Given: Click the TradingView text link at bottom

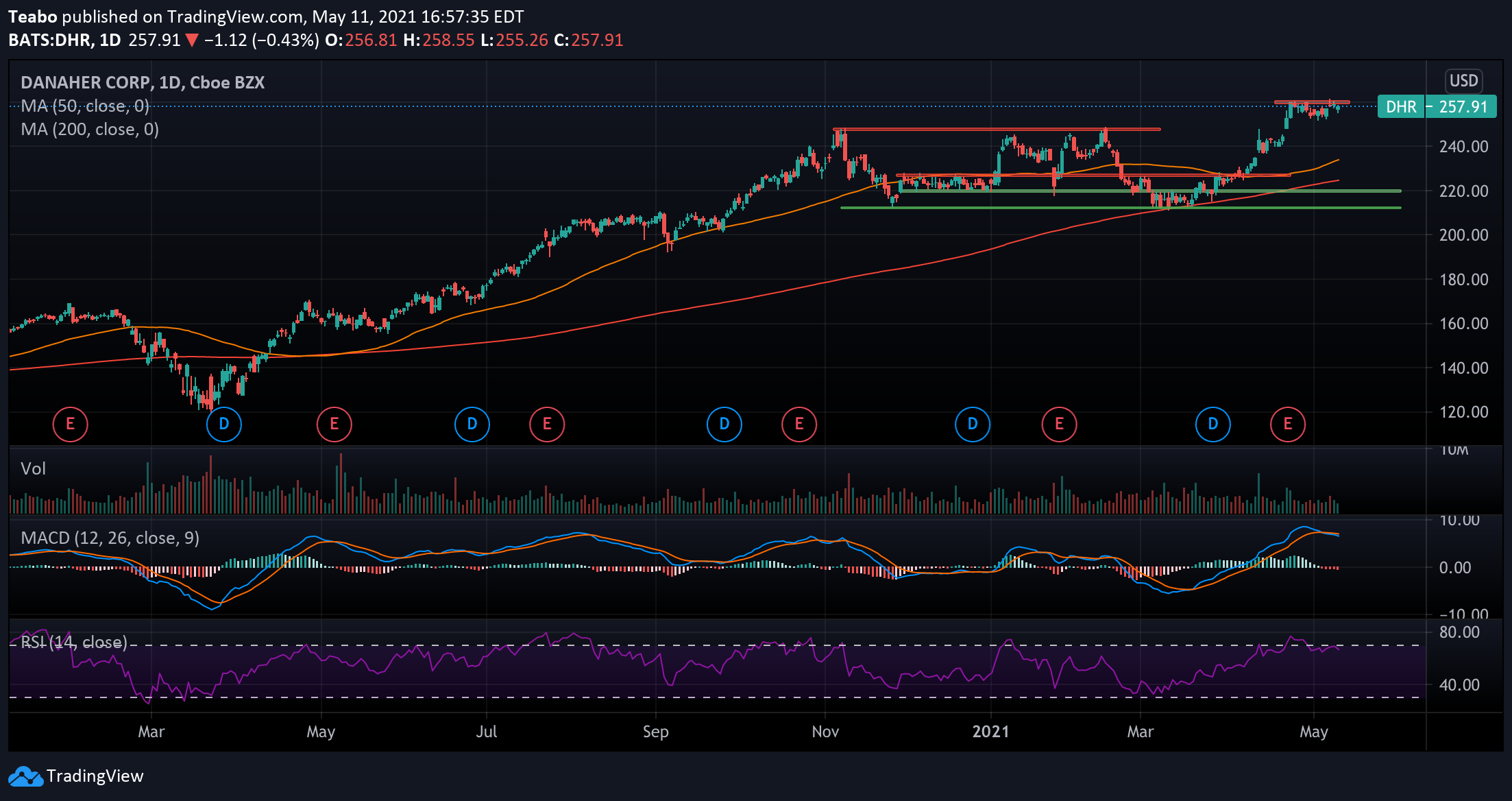Looking at the screenshot, I should click(x=95, y=776).
